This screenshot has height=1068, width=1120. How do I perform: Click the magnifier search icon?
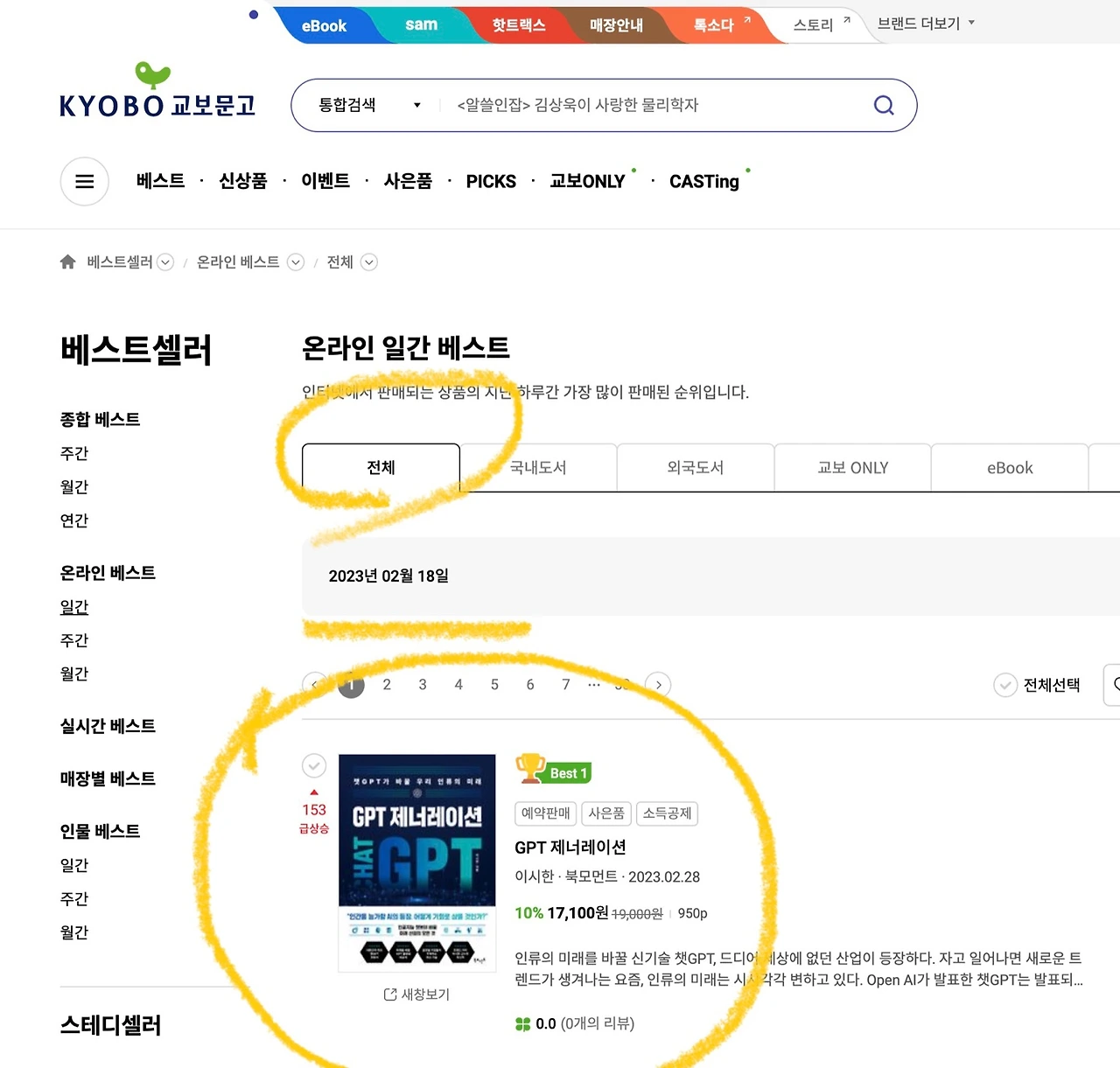click(x=884, y=105)
